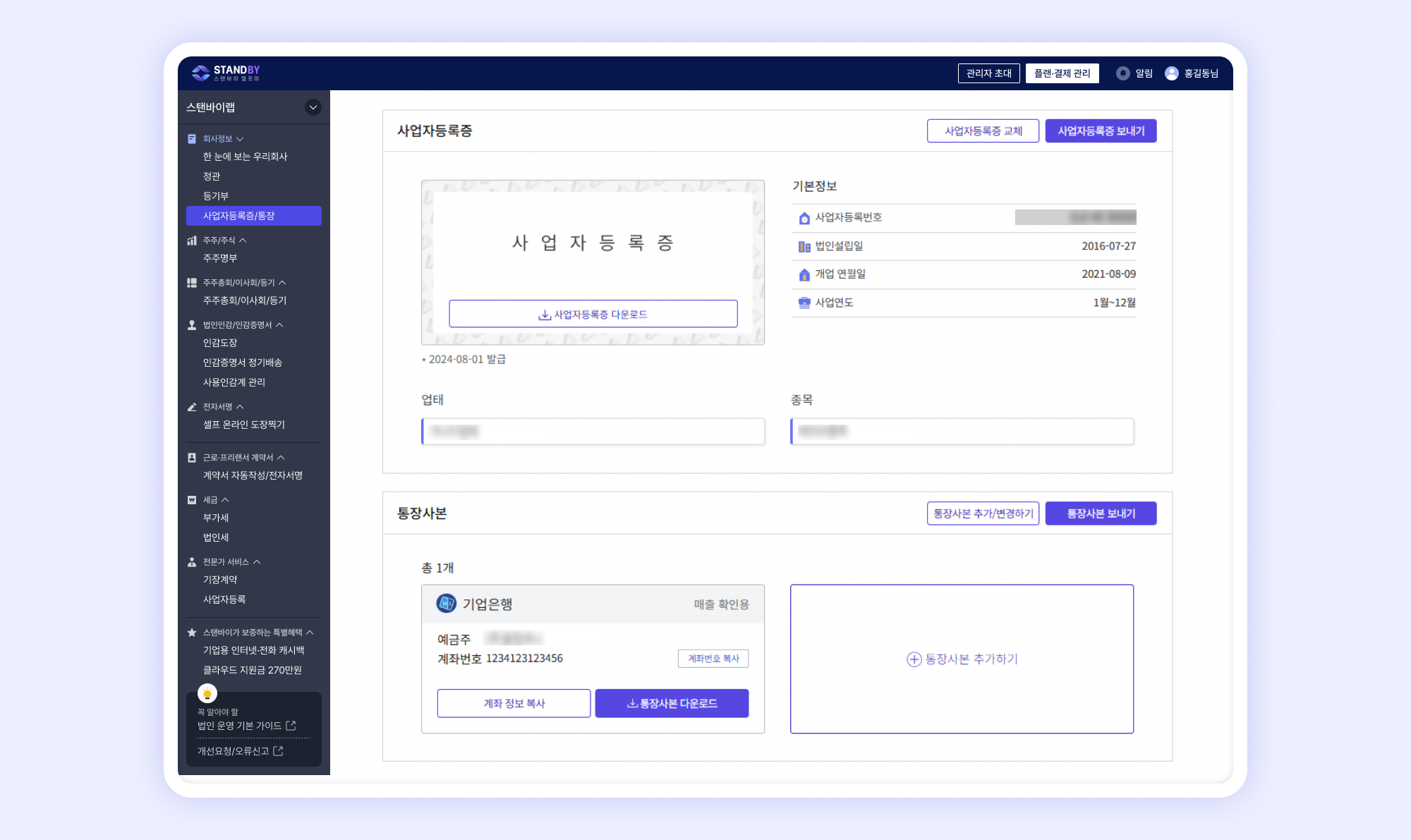This screenshot has width=1411, height=840.
Task: Click the 사업자등록증 다운로드 button
Action: click(x=593, y=315)
